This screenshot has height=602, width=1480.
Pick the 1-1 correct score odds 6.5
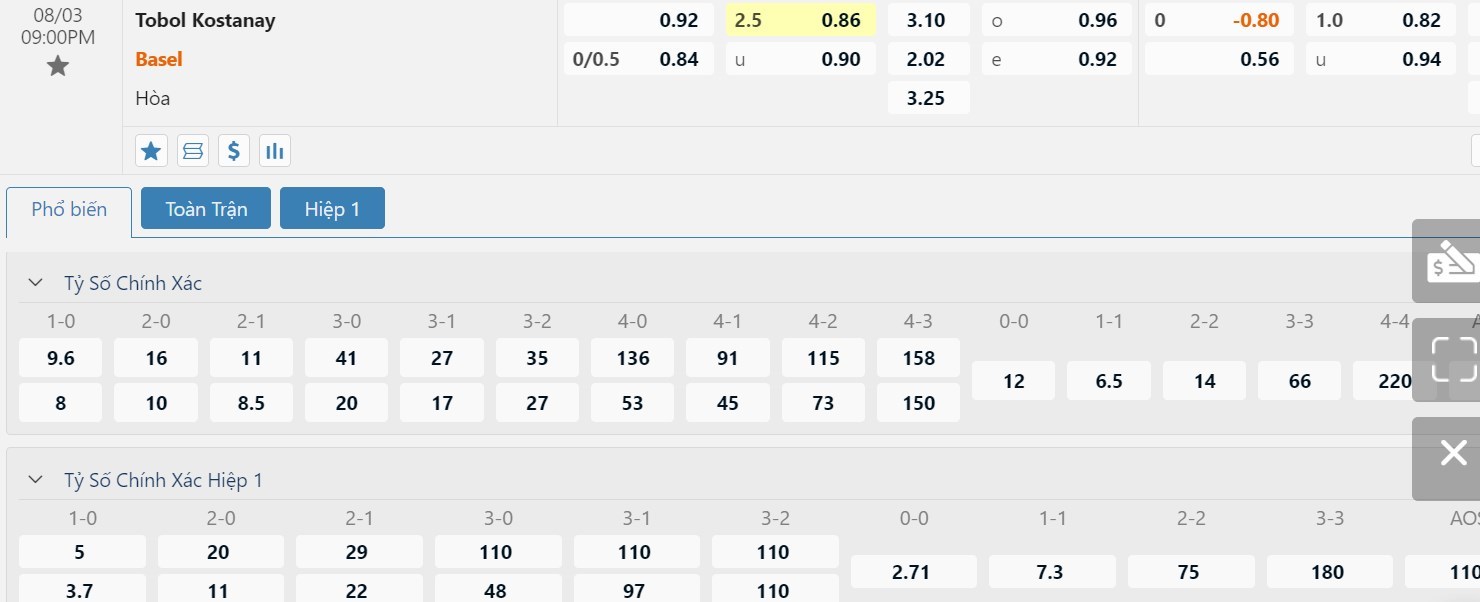(1109, 381)
